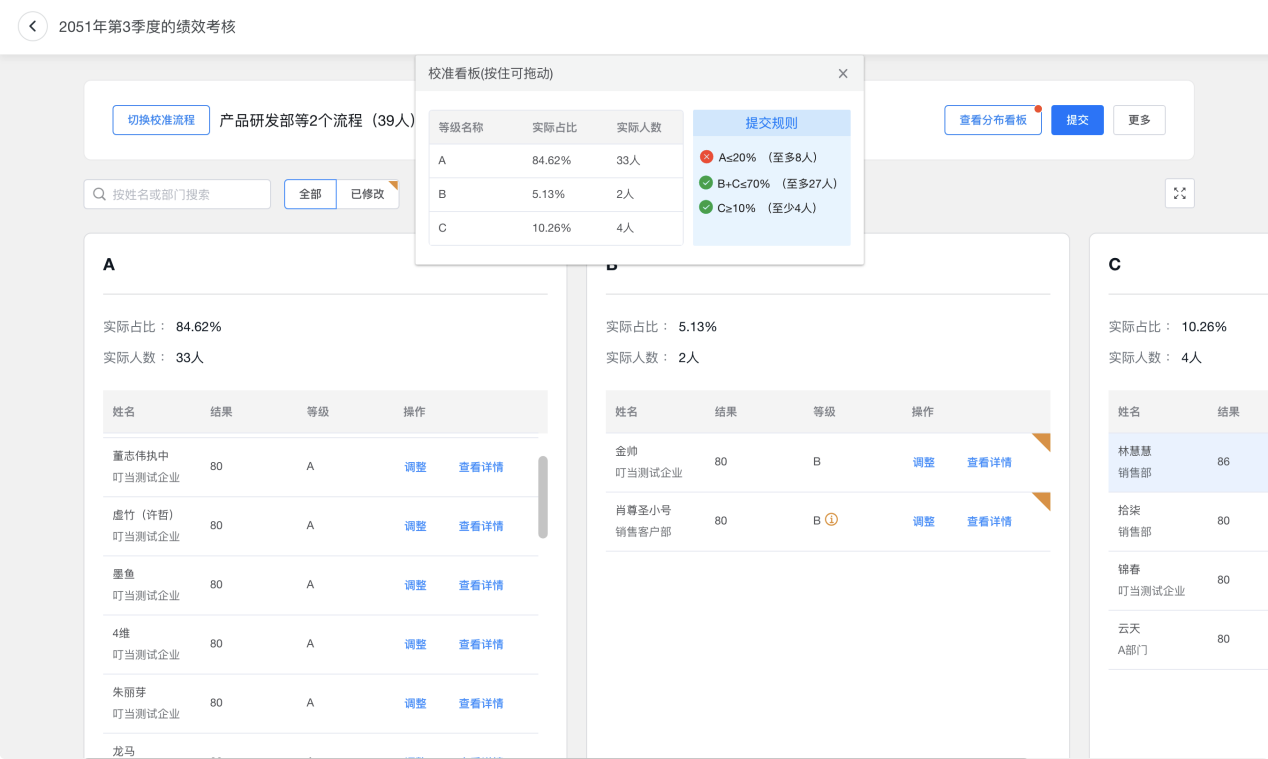Image resolution: width=1268 pixels, height=759 pixels.
Task: Click 切换校准流程 button
Action: 161,120
